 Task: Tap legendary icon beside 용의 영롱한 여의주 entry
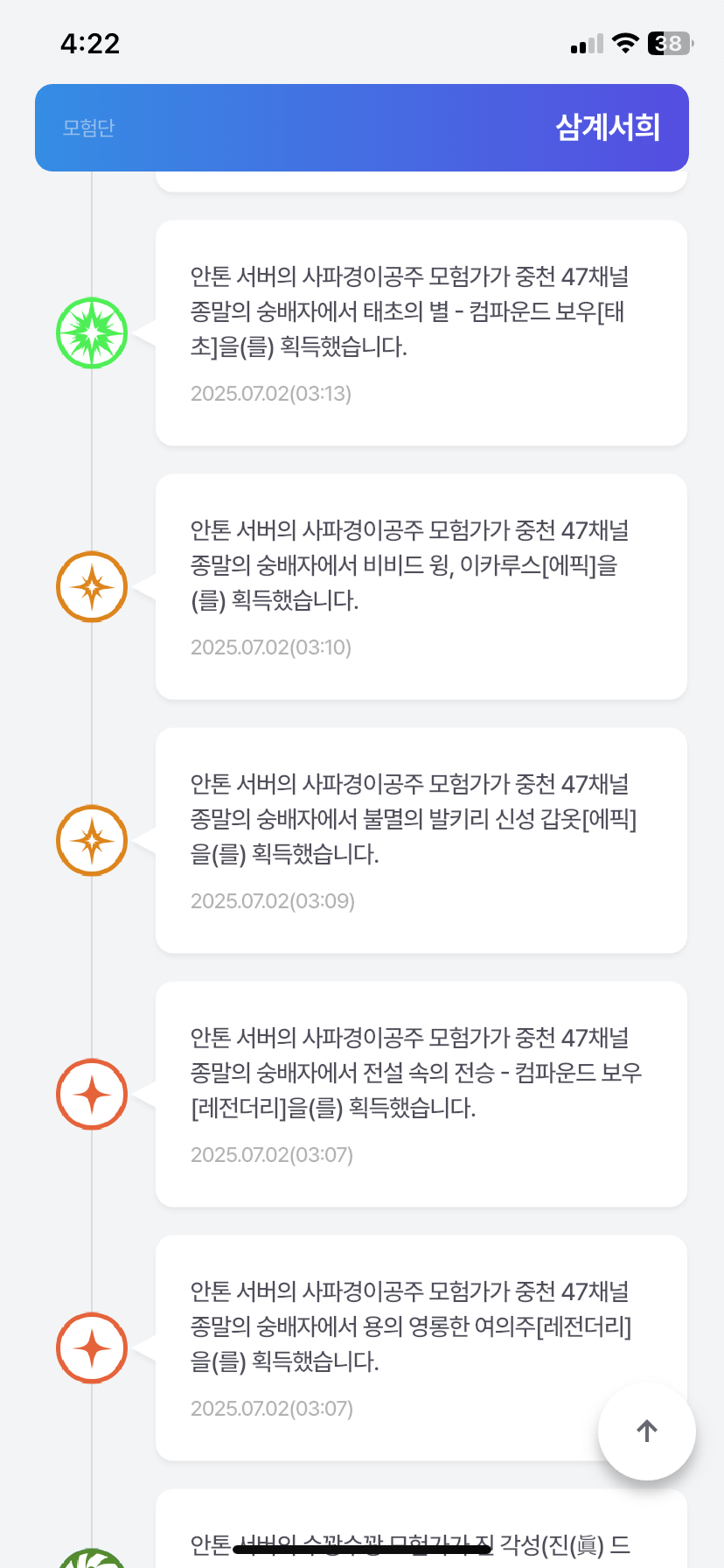tap(92, 1348)
